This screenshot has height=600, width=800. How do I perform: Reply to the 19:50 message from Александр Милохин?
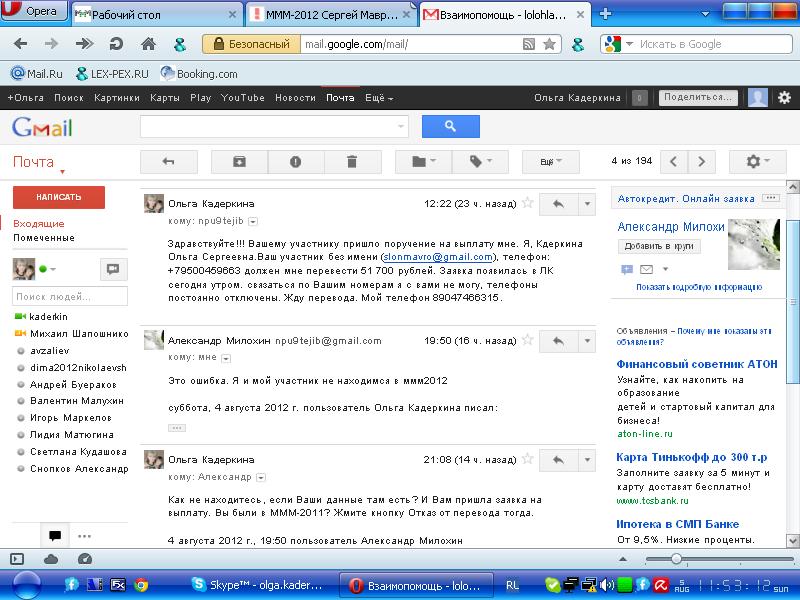[559, 341]
